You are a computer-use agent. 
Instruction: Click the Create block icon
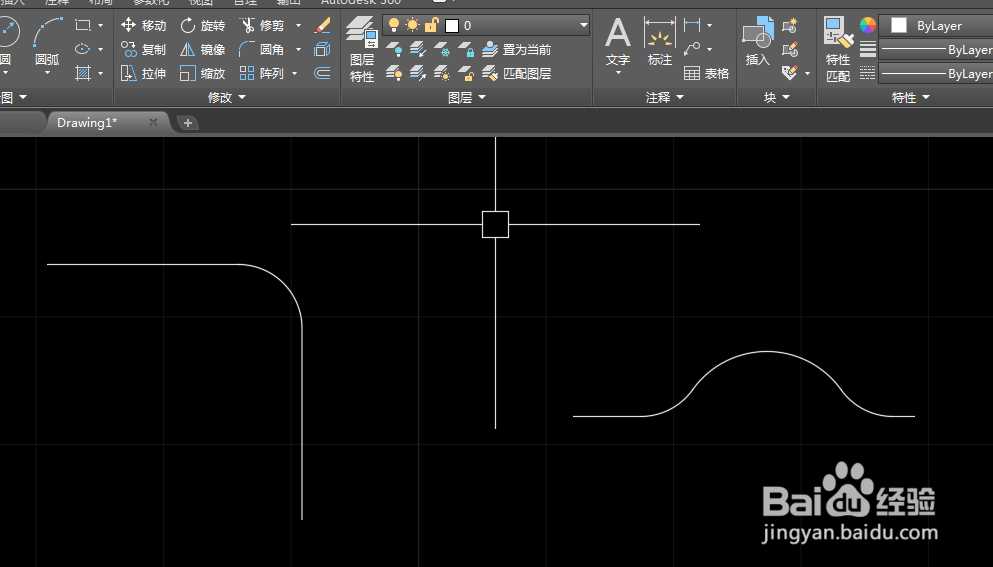(x=790, y=25)
